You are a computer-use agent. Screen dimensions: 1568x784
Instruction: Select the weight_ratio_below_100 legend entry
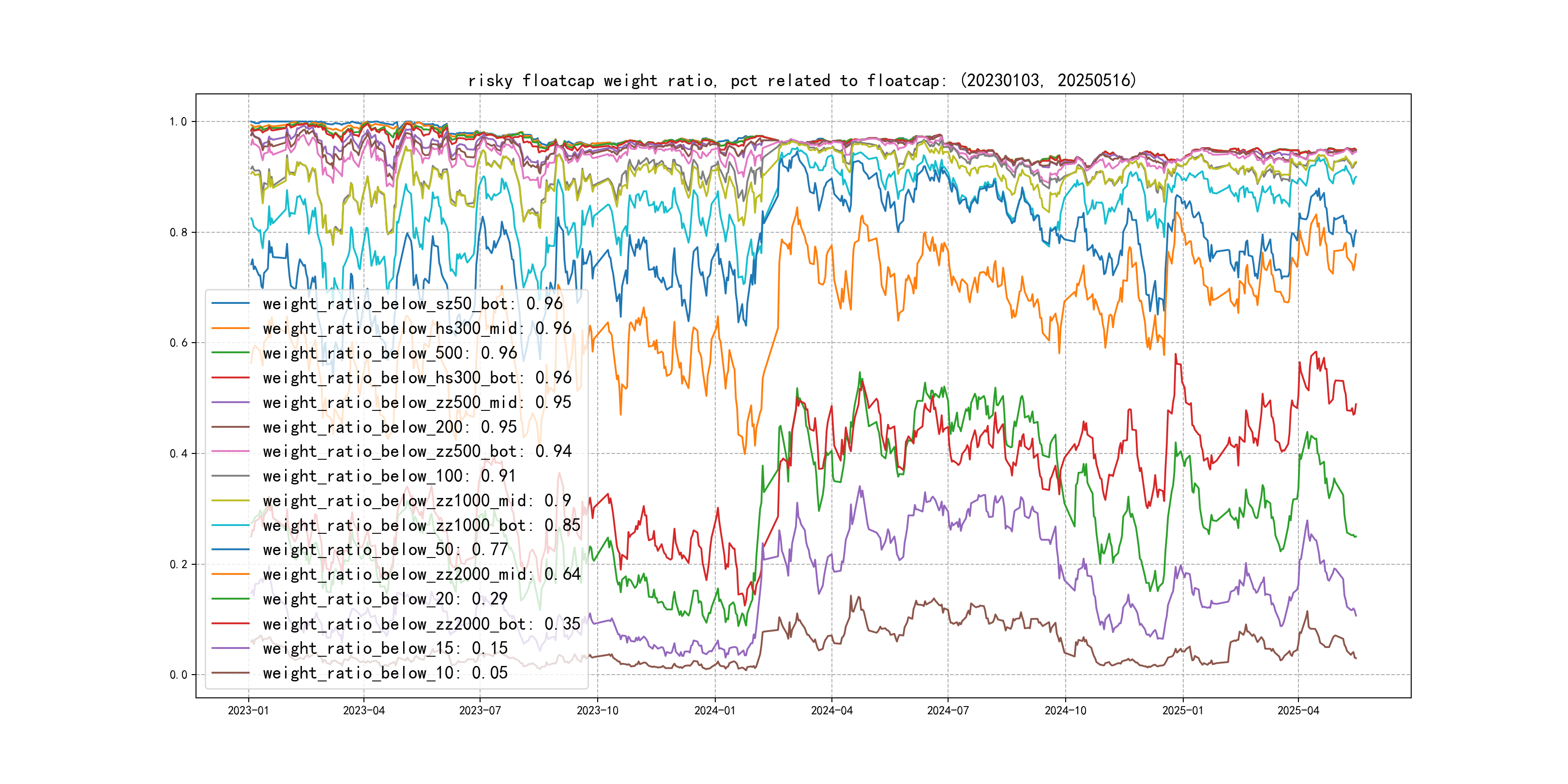tap(389, 475)
